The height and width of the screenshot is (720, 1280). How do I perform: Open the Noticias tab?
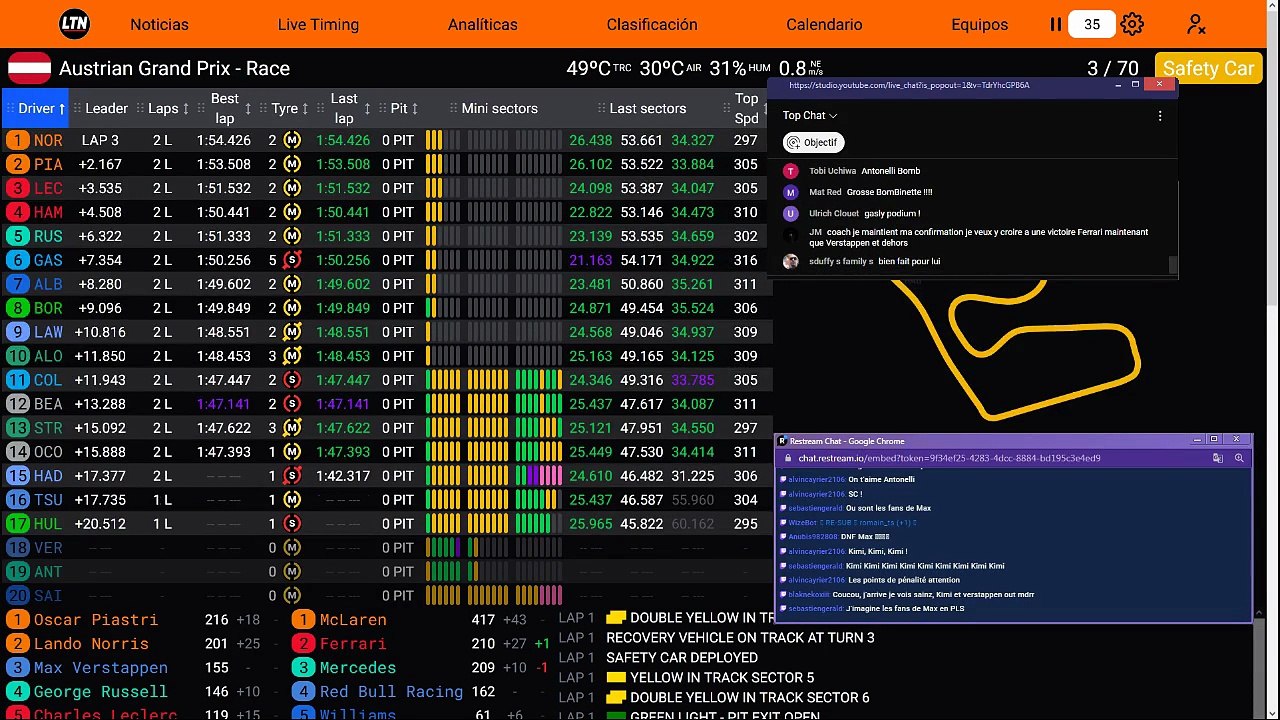pos(159,24)
